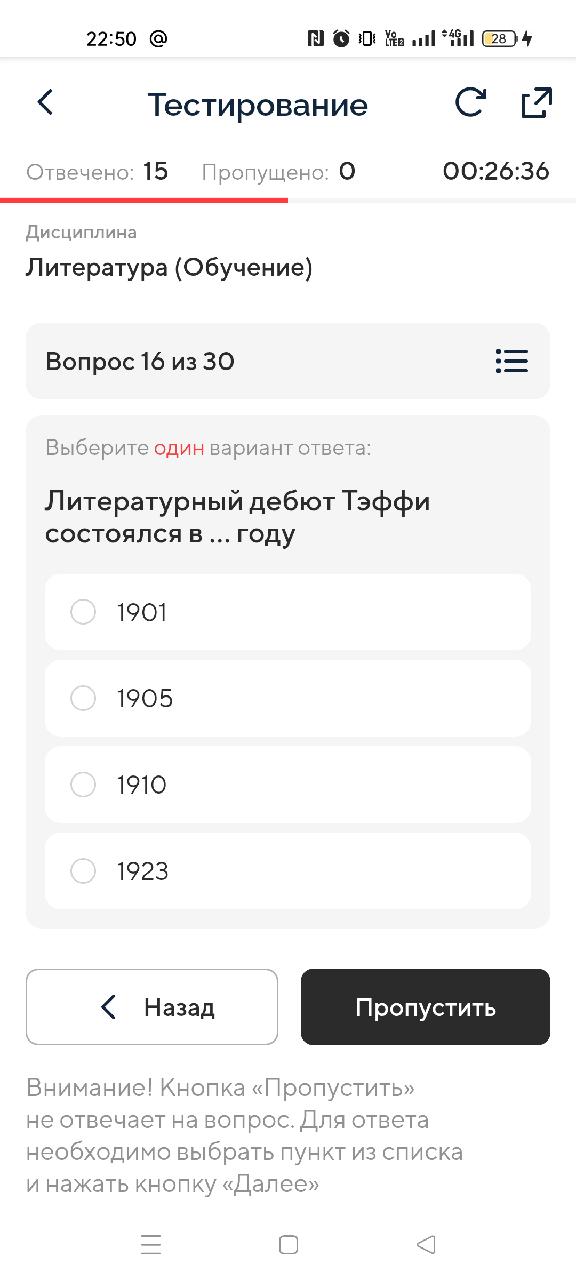The height and width of the screenshot is (1280, 576).
Task: Tap the Android back triangle icon
Action: click(x=426, y=1244)
